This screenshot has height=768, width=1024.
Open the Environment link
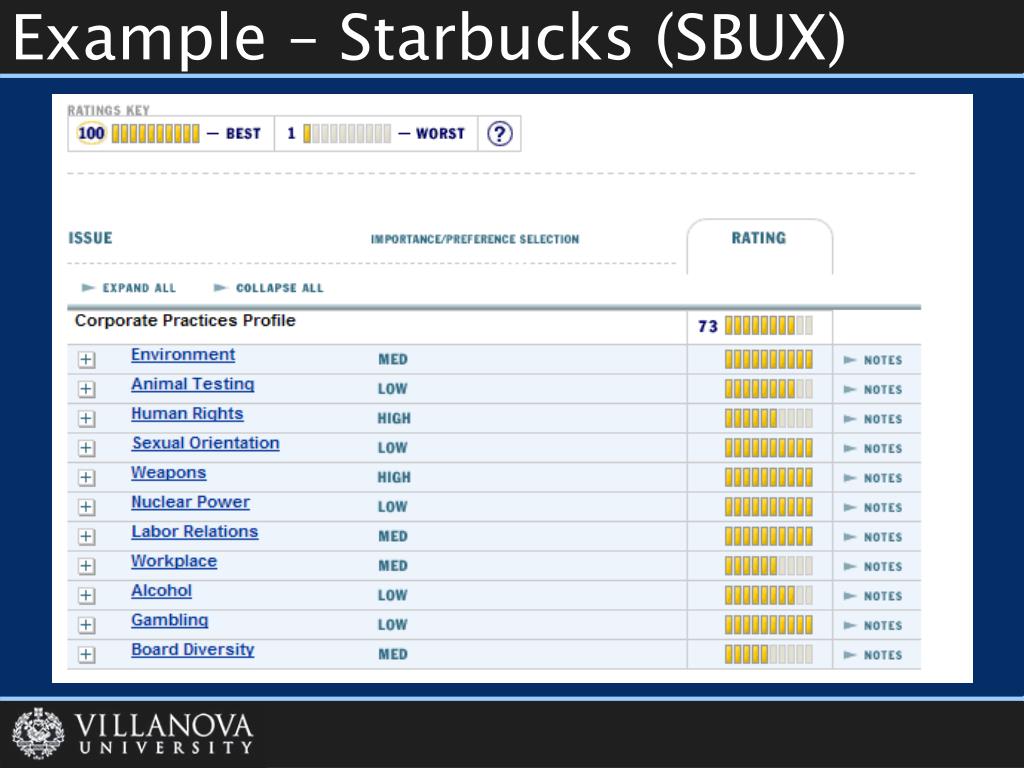(183, 355)
